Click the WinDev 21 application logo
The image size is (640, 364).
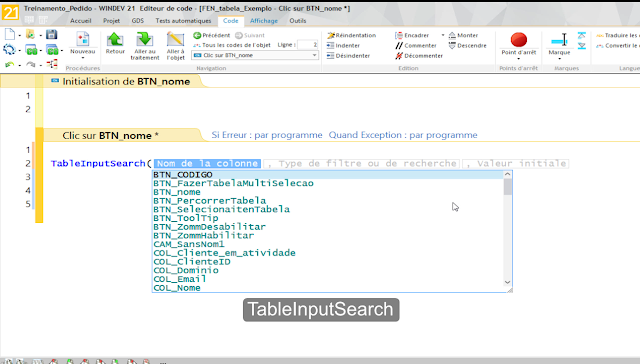click(10, 12)
